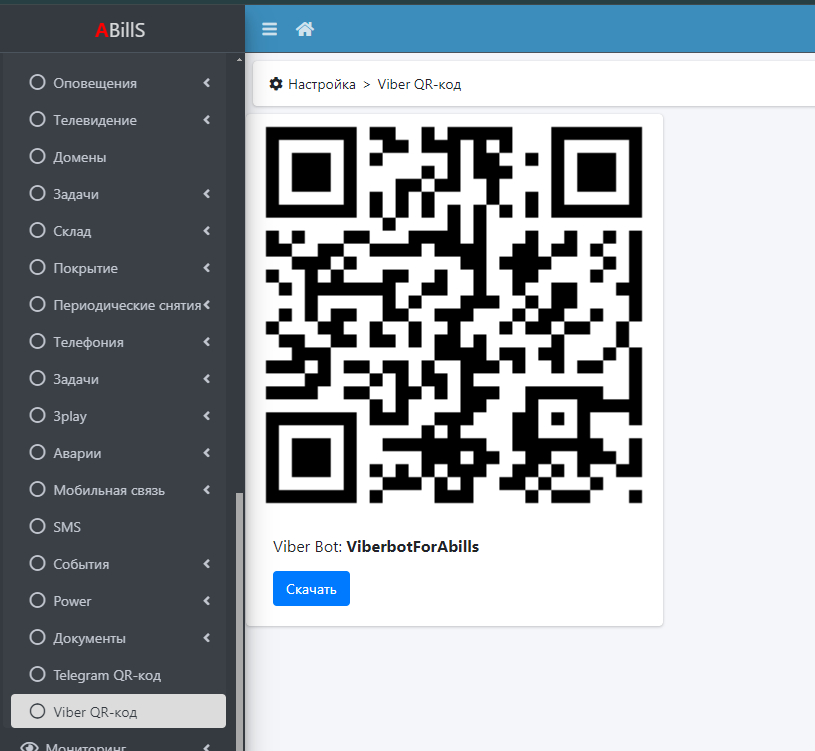Viewport: 815px width, 751px height.
Task: Open the Документы menu item label
Action: 89,638
